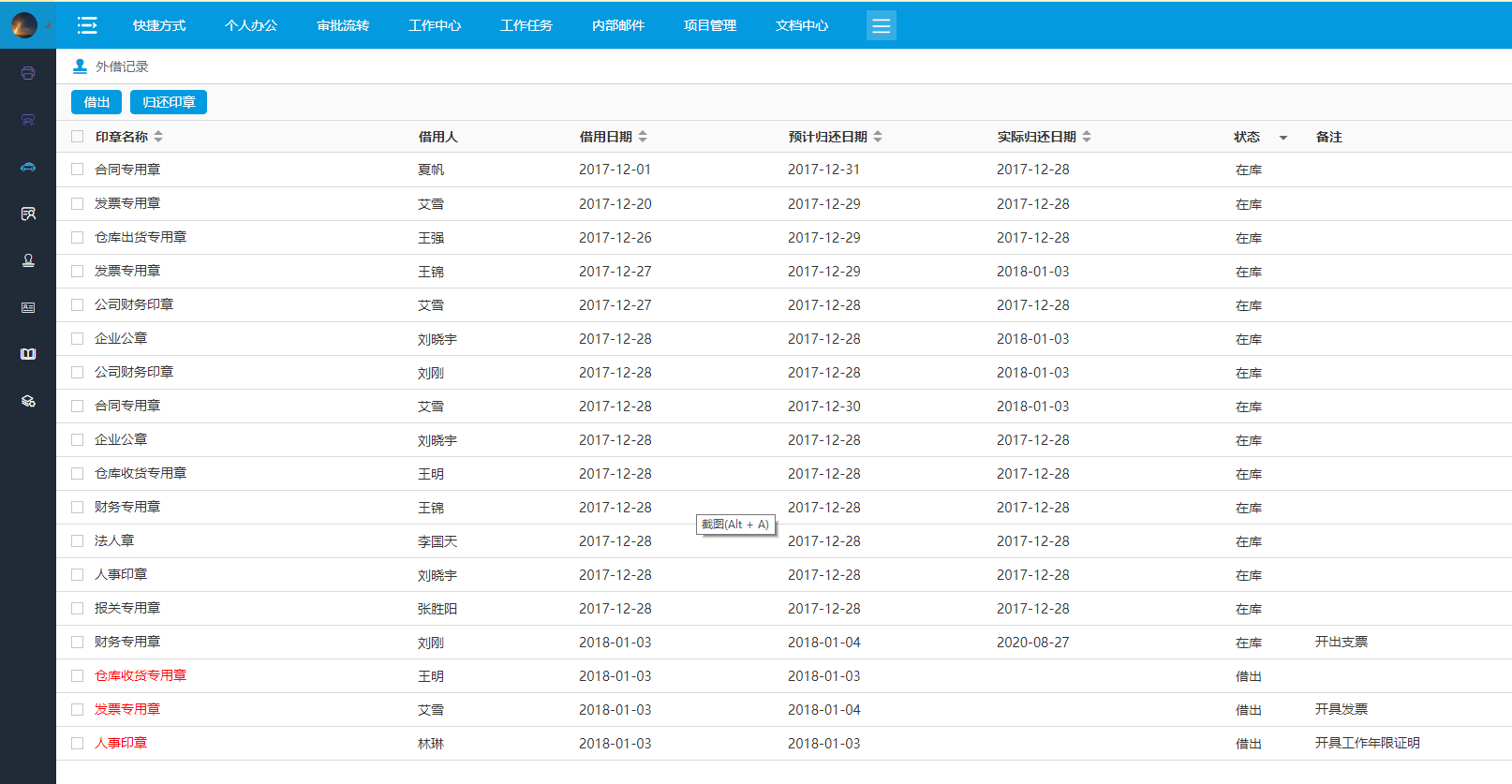1512x784 pixels.
Task: Click the list toggle icon left of 快捷方式
Action: tap(87, 25)
